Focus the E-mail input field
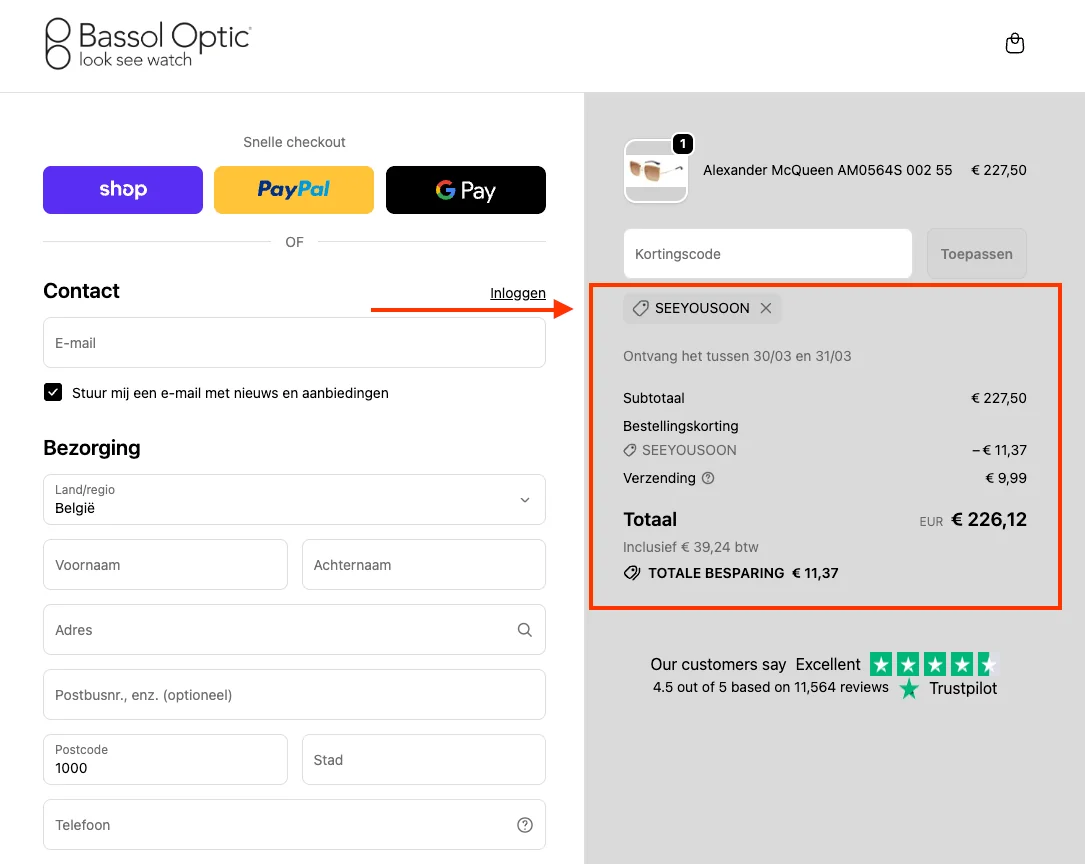This screenshot has height=864, width=1085. (x=294, y=343)
